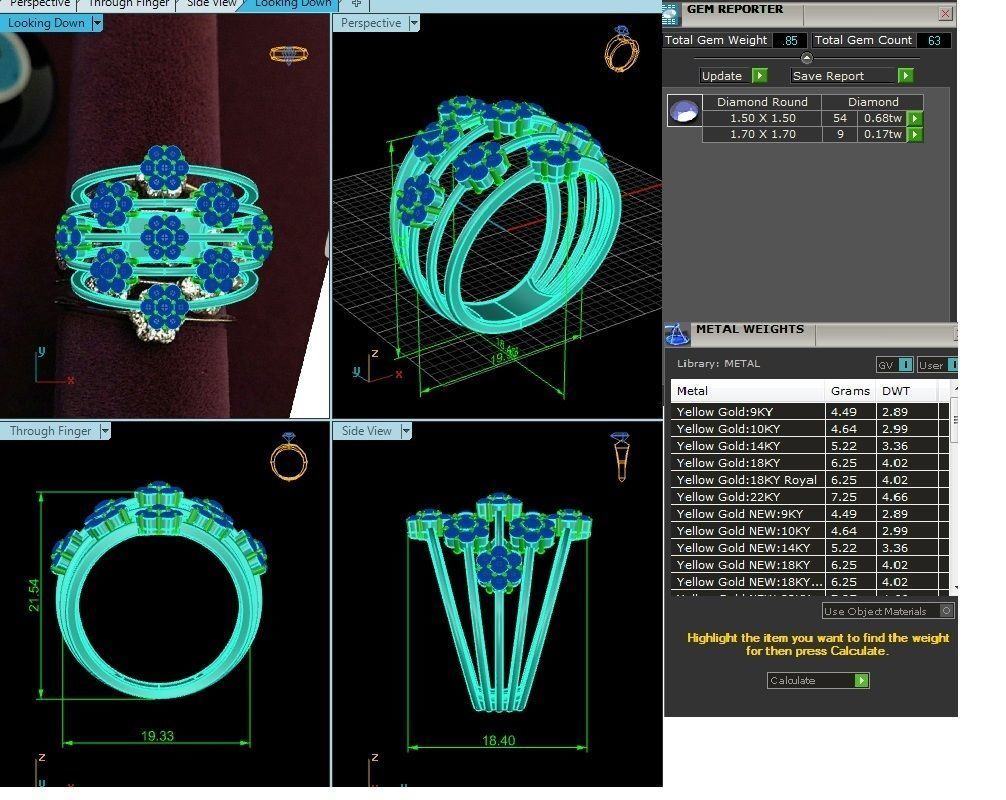Click the Update button label
Image resolution: width=1006 pixels, height=800 pixels.
722,76
